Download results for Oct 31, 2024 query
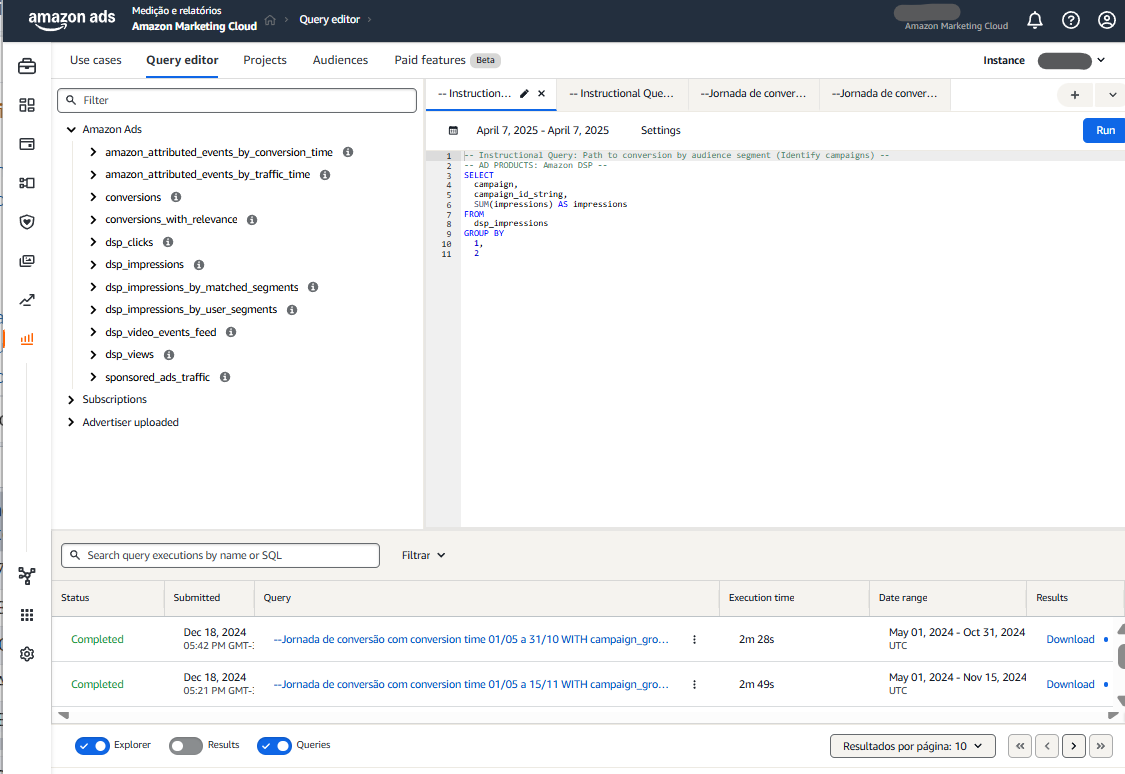 coord(1070,639)
